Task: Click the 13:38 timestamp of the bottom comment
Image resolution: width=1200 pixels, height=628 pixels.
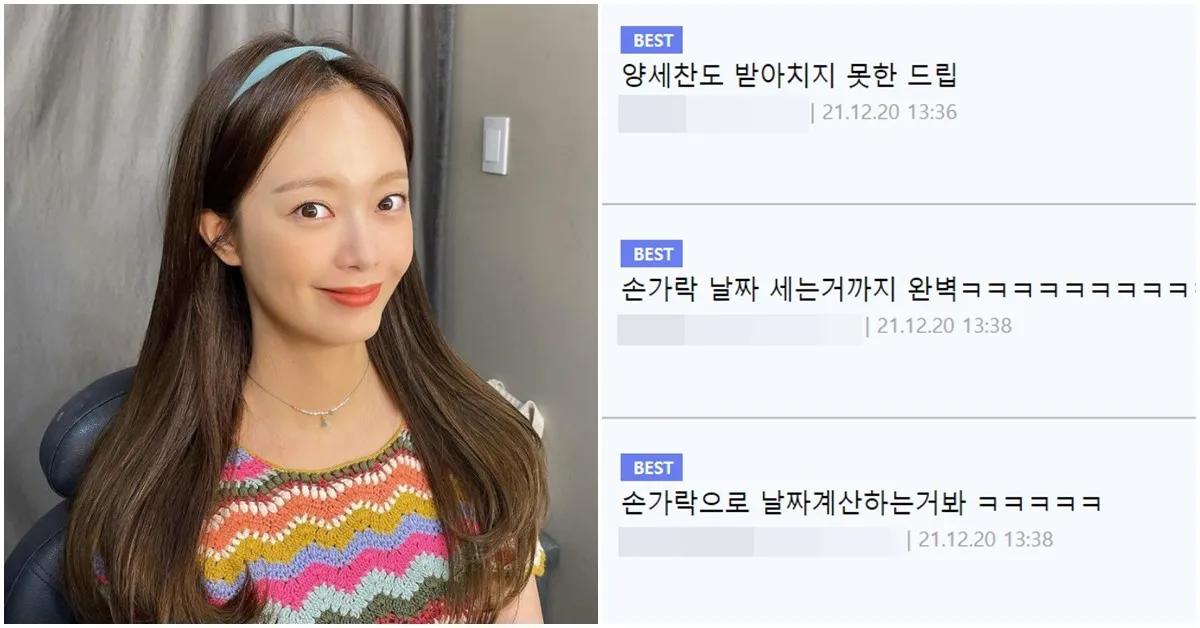Action: click(x=986, y=540)
